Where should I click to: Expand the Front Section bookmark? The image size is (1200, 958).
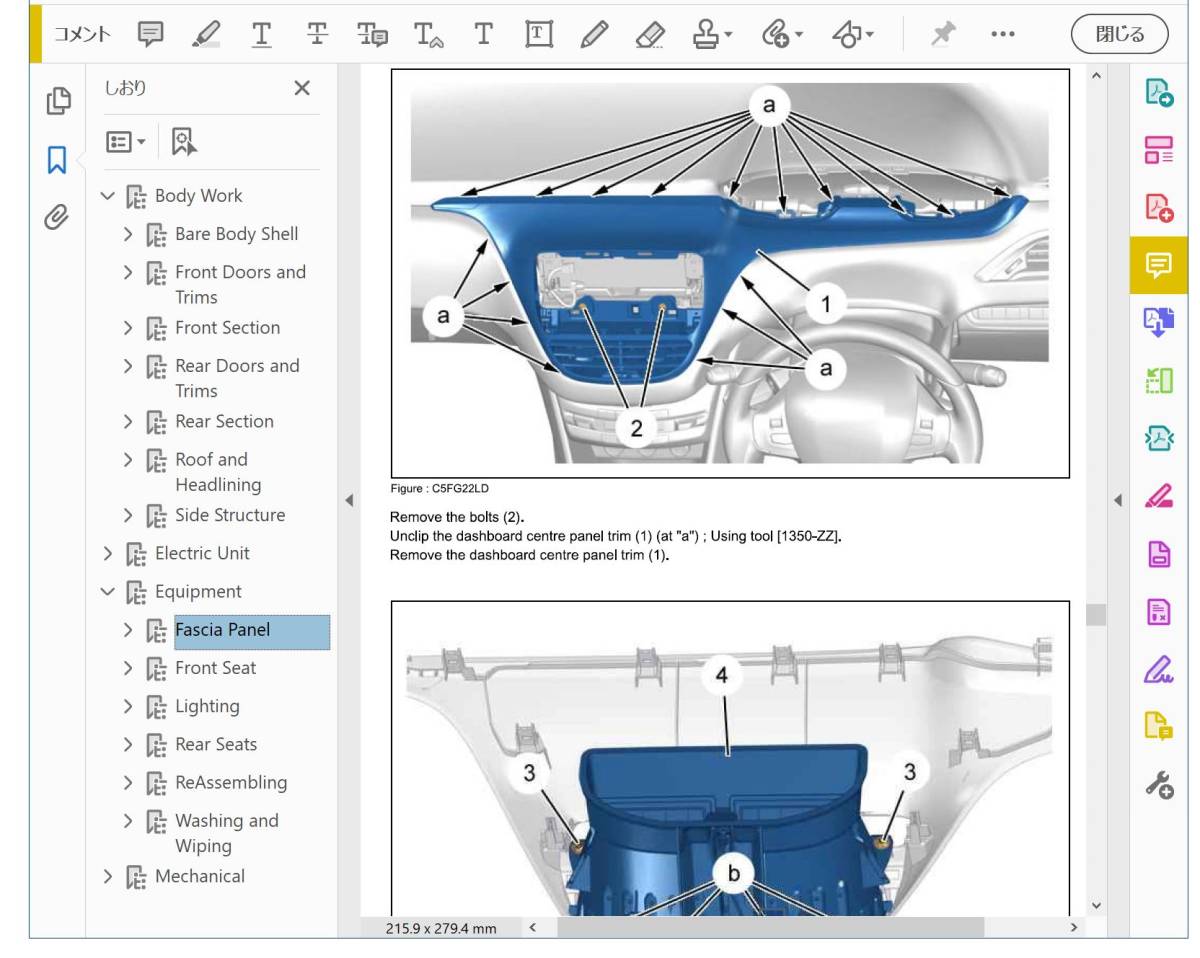tap(128, 328)
